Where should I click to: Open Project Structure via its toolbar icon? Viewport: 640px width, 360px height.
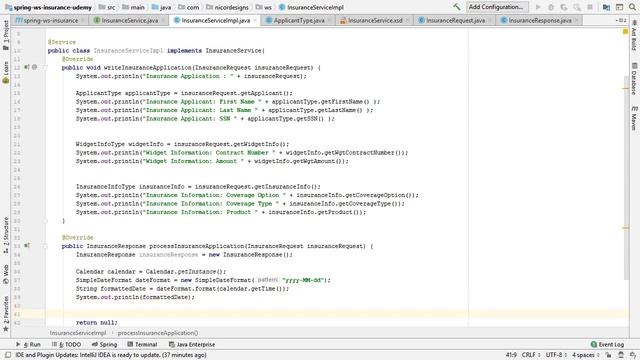tap(607, 7)
